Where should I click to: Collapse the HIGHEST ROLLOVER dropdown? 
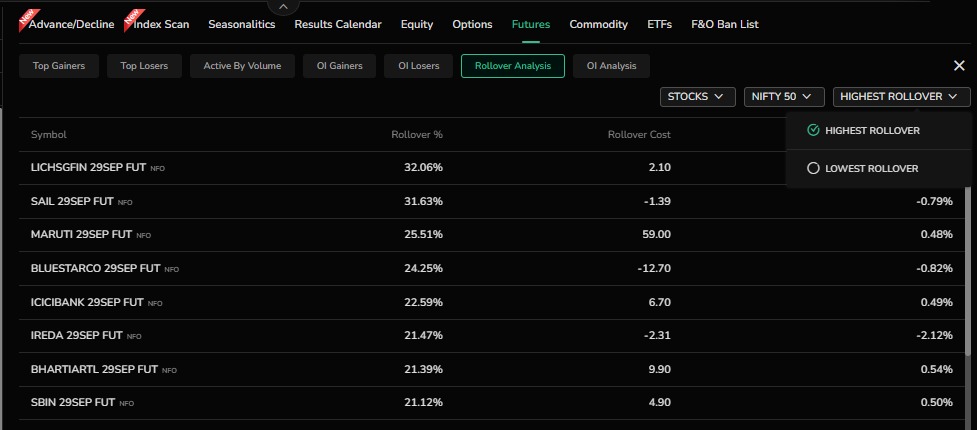902,97
